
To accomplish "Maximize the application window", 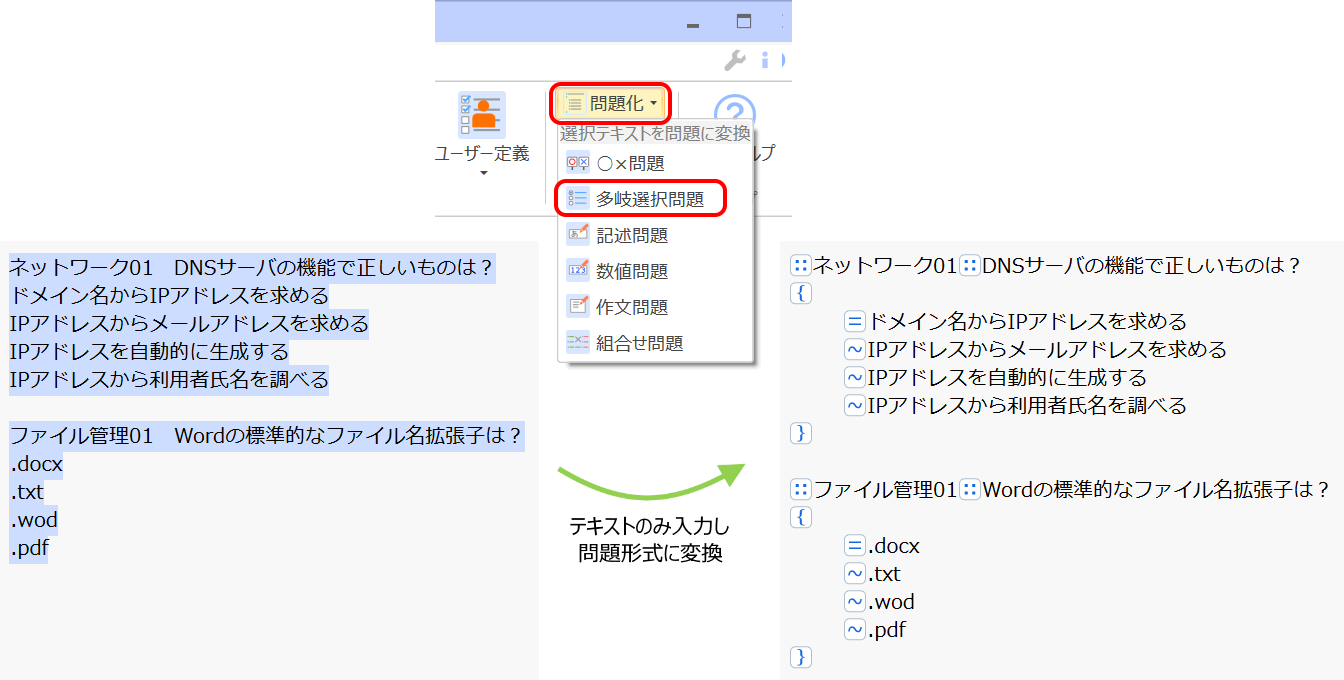I will (743, 21).
